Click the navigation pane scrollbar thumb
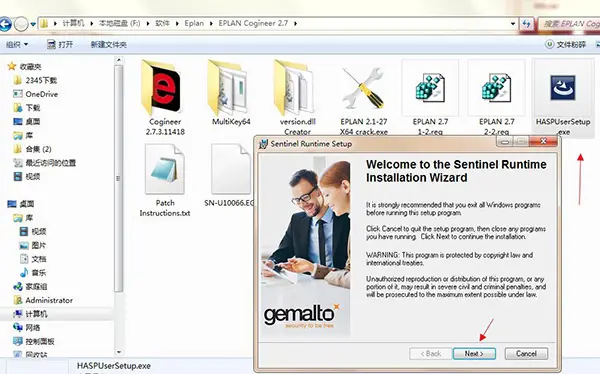 [119, 178]
